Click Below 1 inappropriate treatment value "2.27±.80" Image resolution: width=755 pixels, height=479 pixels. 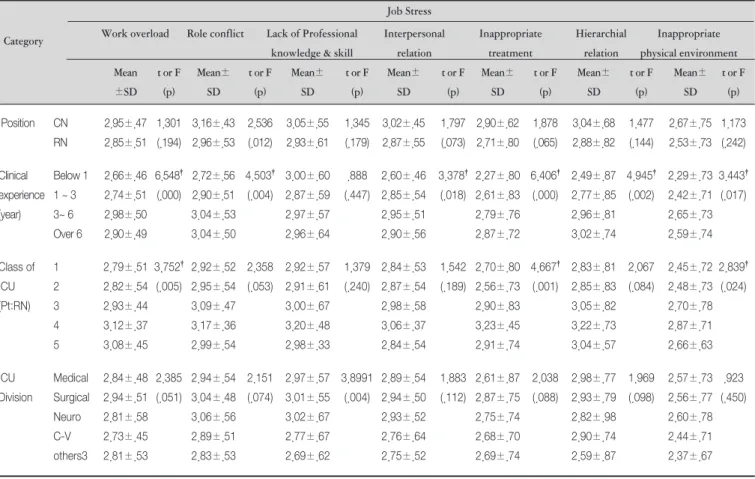tap(498, 176)
